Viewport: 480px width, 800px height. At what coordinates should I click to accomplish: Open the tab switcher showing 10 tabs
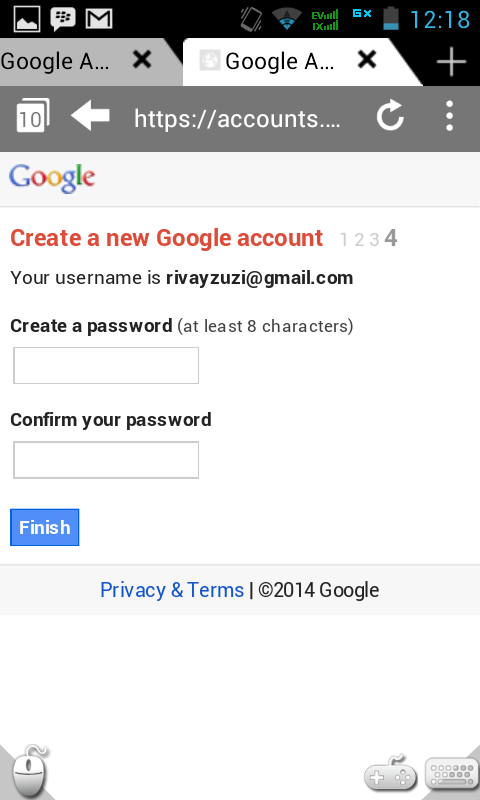33,117
